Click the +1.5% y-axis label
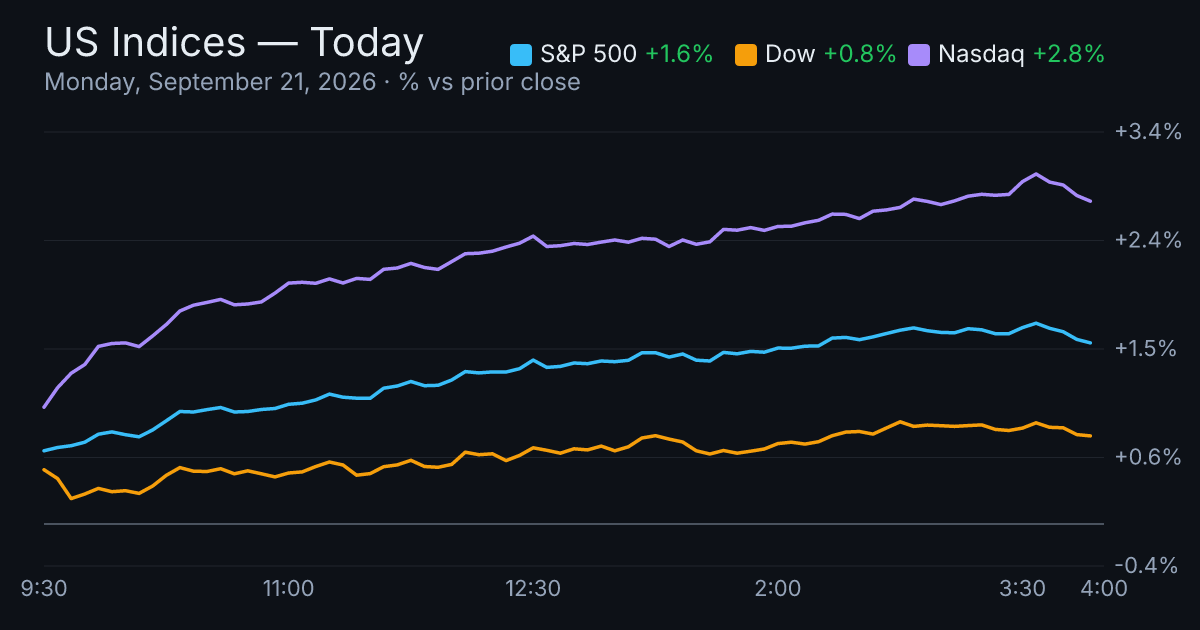Image resolution: width=1200 pixels, height=630 pixels. click(1148, 349)
